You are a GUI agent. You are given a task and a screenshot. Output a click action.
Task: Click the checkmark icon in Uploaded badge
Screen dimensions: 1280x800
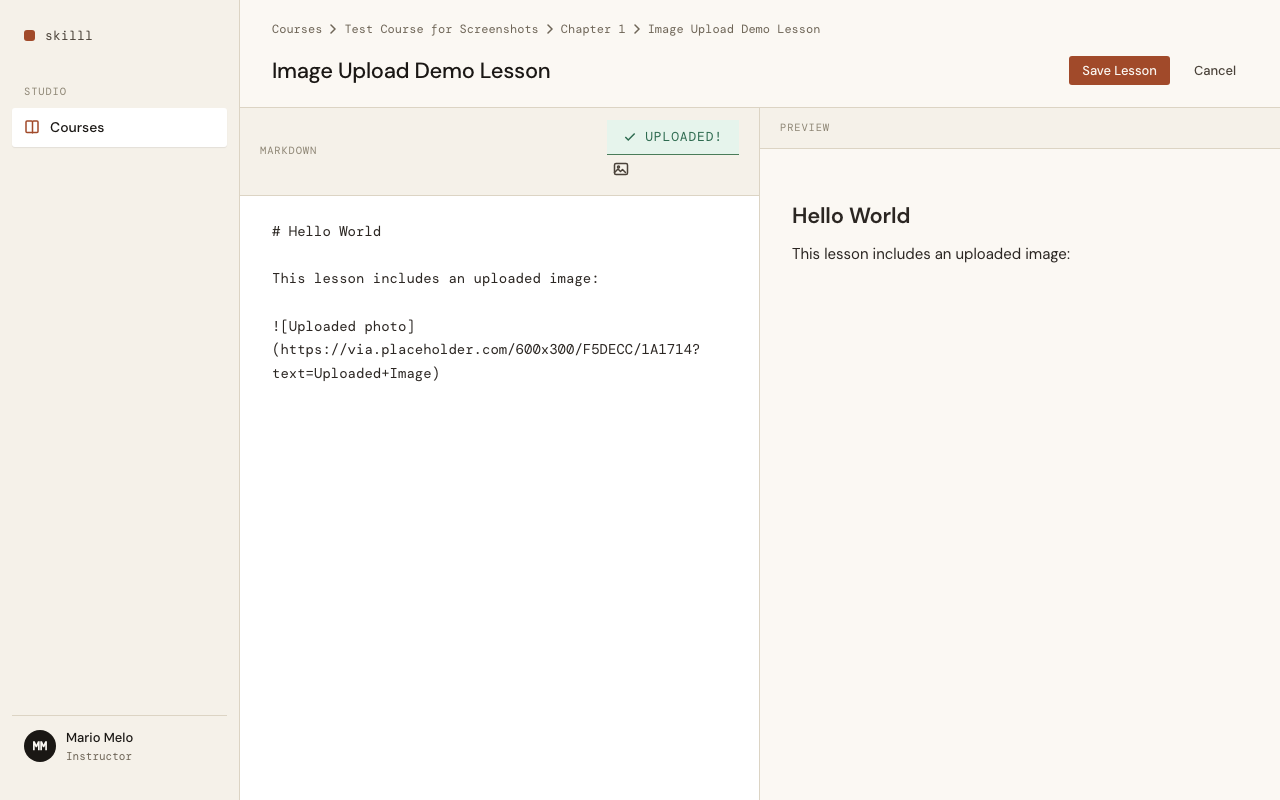click(x=630, y=137)
